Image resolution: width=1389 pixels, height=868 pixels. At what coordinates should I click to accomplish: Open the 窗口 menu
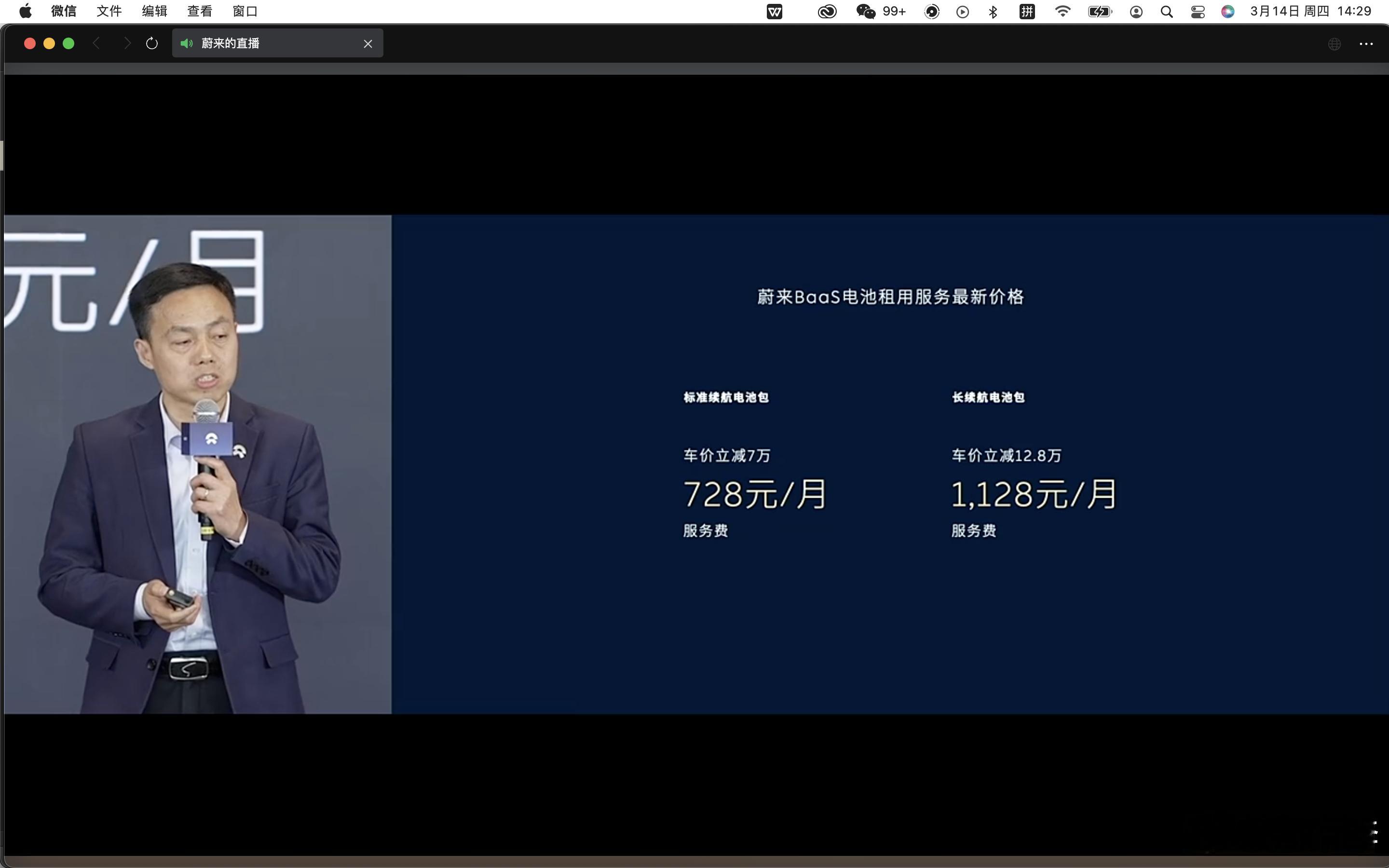tap(245, 11)
